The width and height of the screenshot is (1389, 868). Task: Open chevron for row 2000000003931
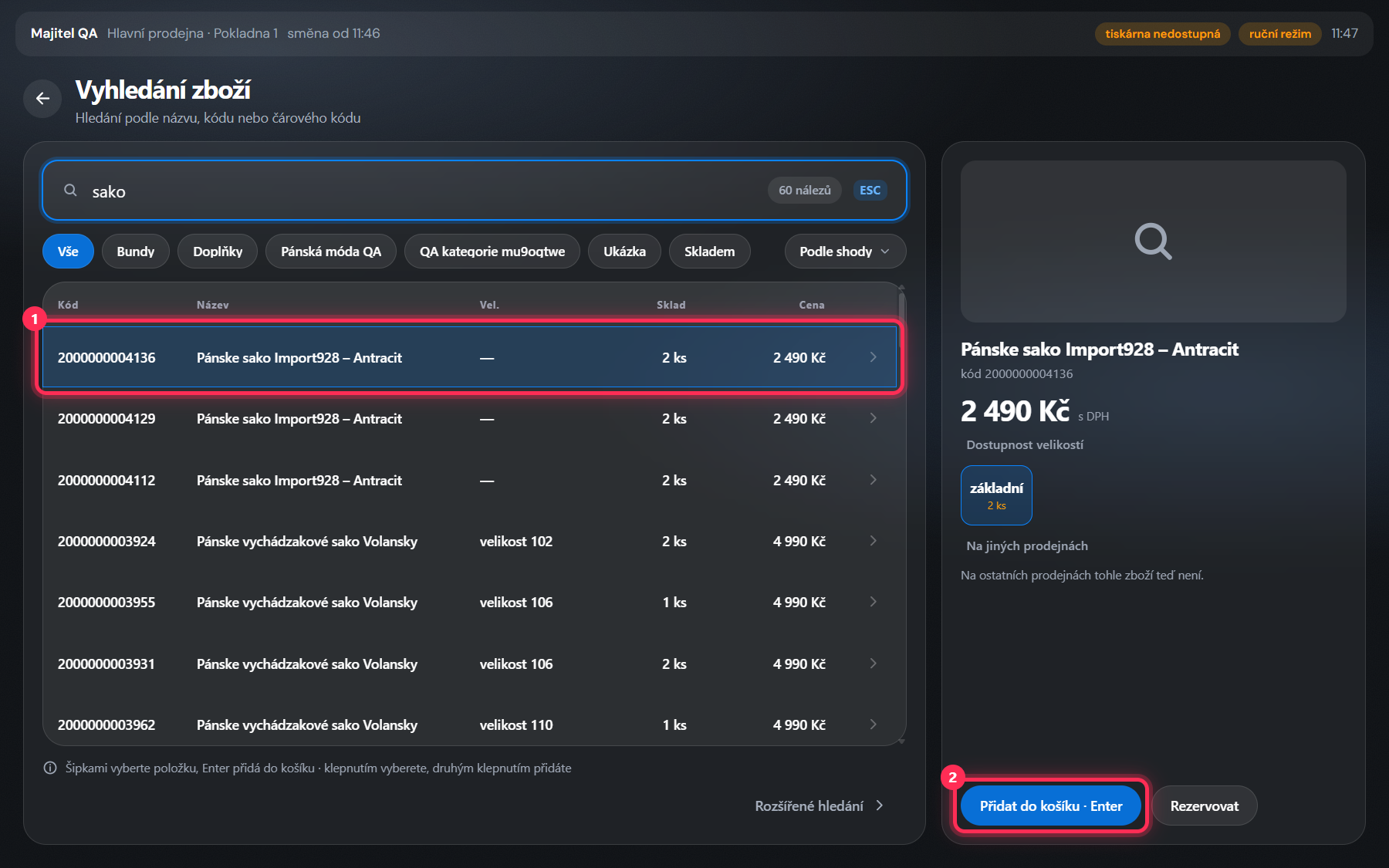tap(873, 664)
